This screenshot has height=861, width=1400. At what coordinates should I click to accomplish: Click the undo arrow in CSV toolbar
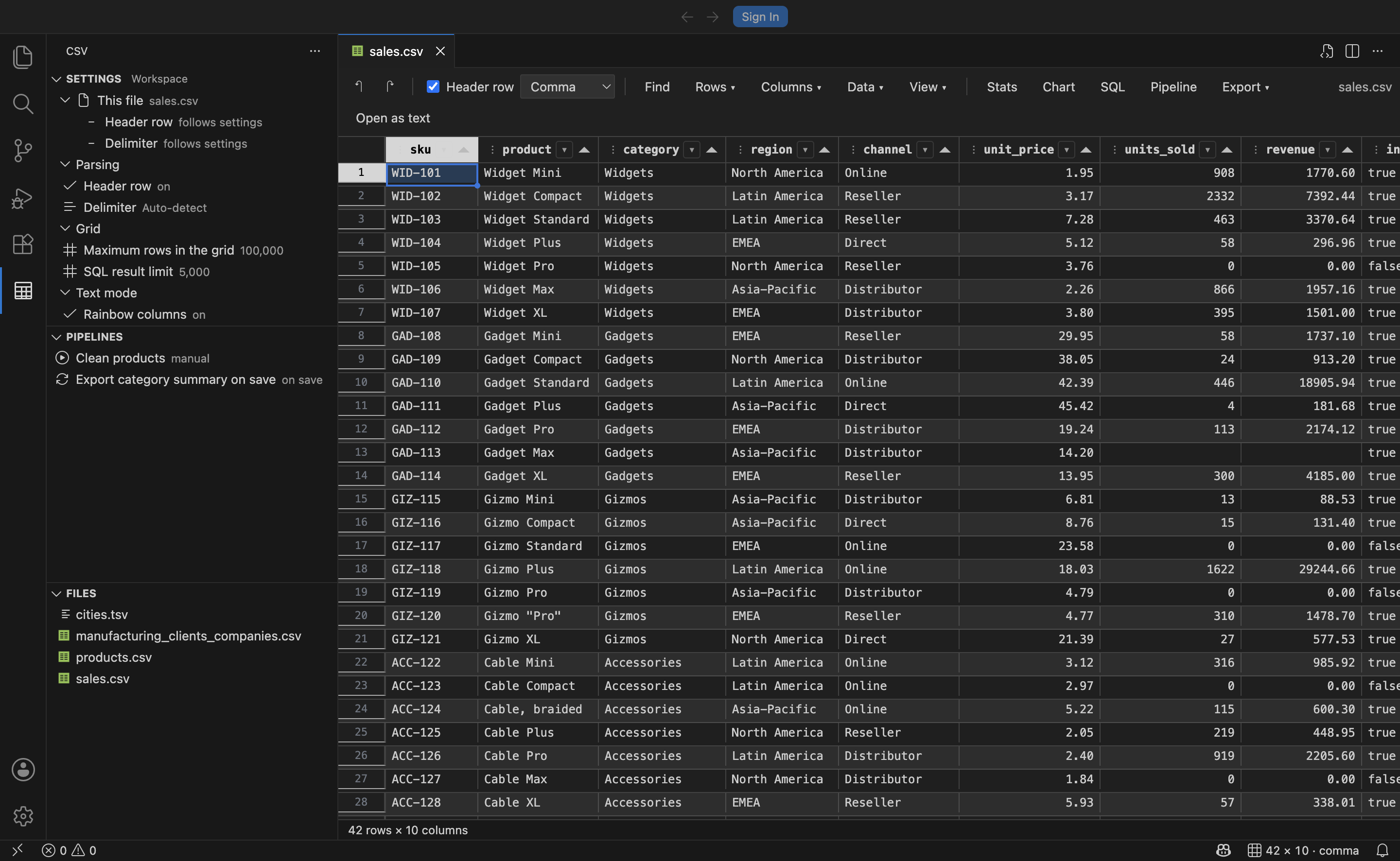[x=359, y=86]
